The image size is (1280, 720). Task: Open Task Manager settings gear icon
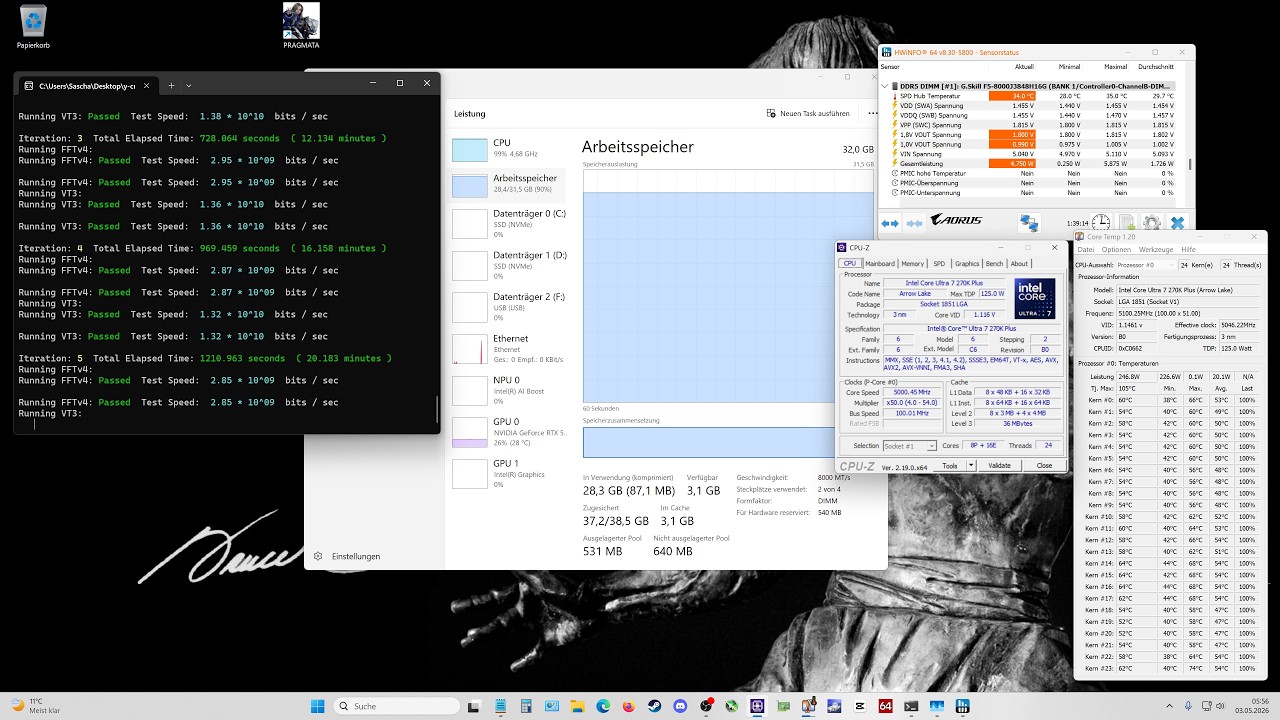pos(318,556)
